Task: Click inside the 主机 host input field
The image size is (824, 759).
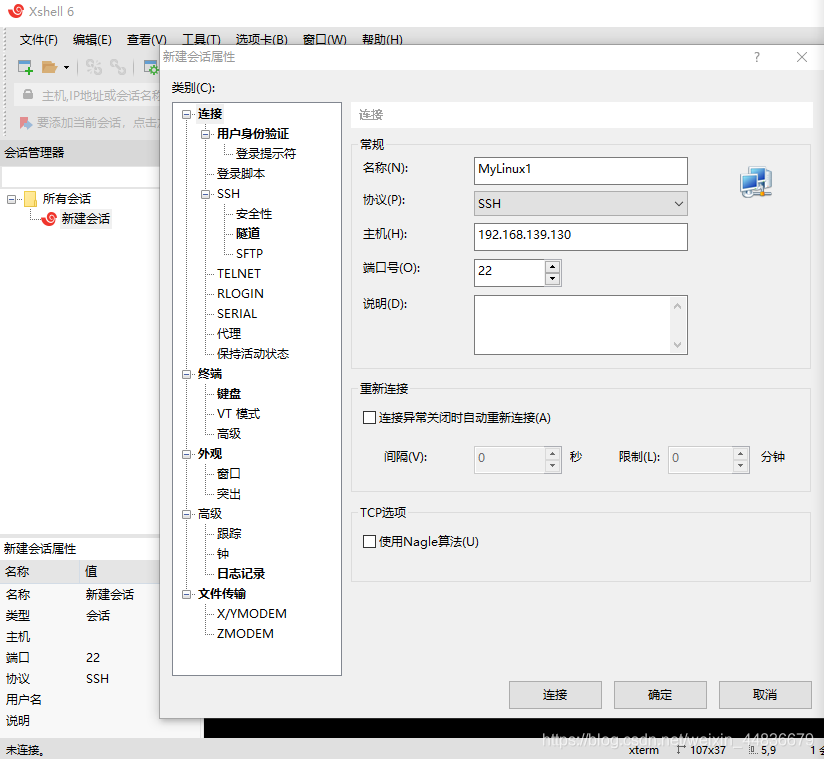Action: tap(580, 237)
